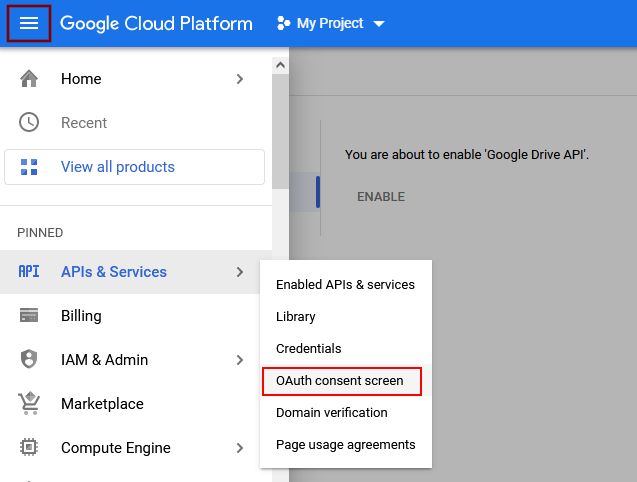
Task: Expand the Compute Engine submenu chevron
Action: click(x=240, y=448)
